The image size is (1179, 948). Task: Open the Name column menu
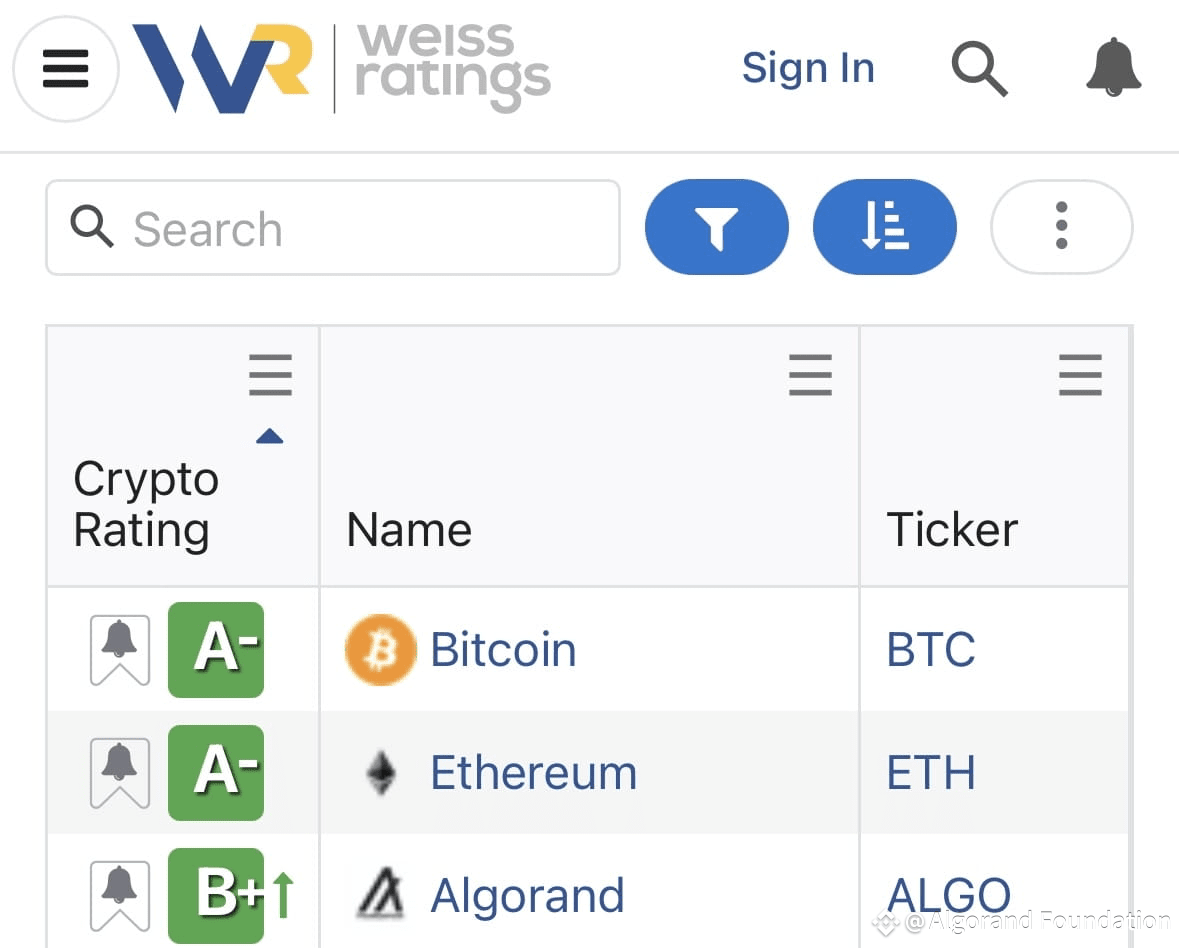pos(810,375)
